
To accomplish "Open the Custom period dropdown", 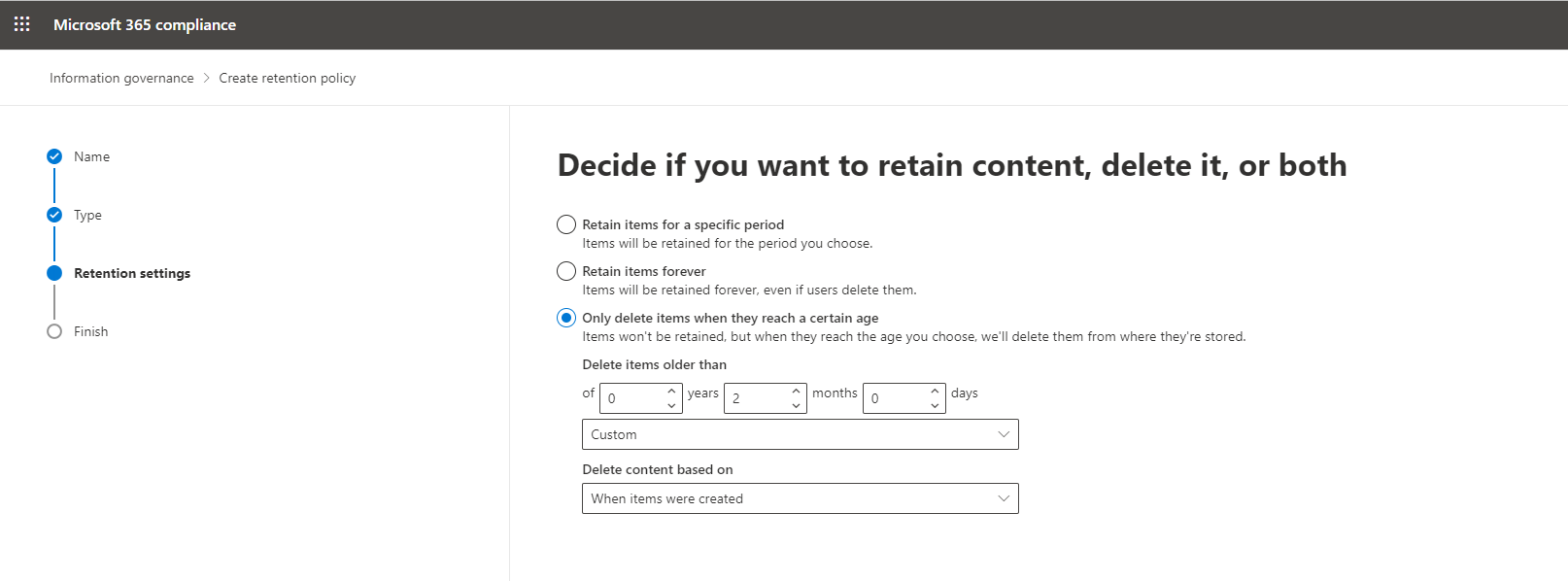I will 801,434.
